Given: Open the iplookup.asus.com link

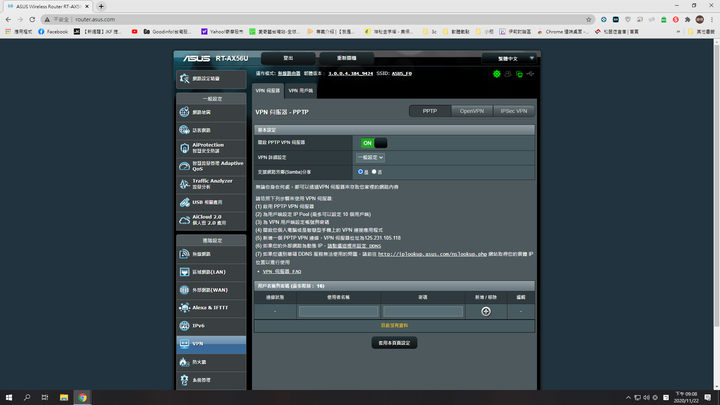Looking at the screenshot, I should (x=432, y=254).
